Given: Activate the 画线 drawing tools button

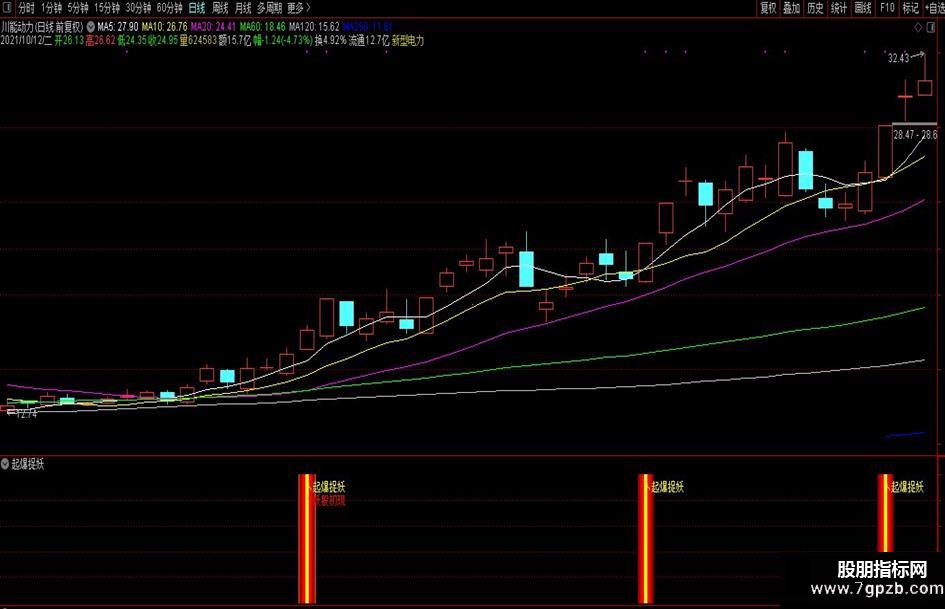Looking at the screenshot, I should (x=863, y=8).
